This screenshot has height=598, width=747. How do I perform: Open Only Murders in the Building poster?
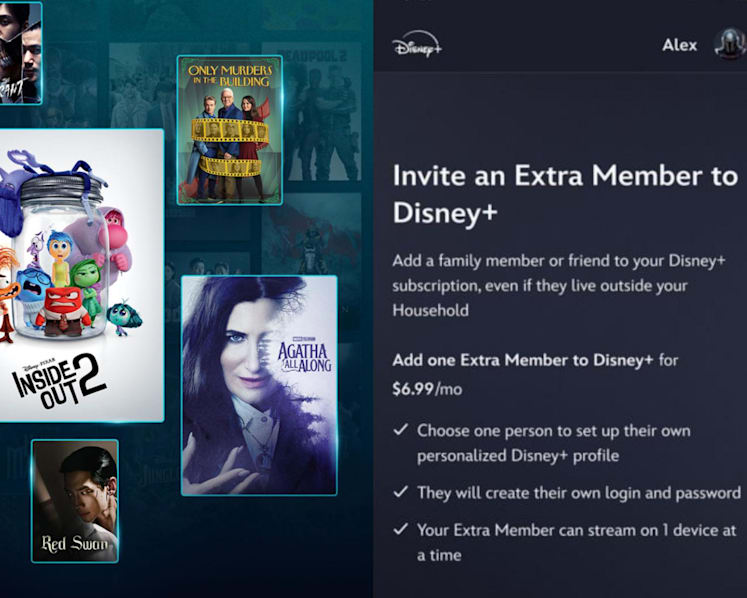coord(230,130)
